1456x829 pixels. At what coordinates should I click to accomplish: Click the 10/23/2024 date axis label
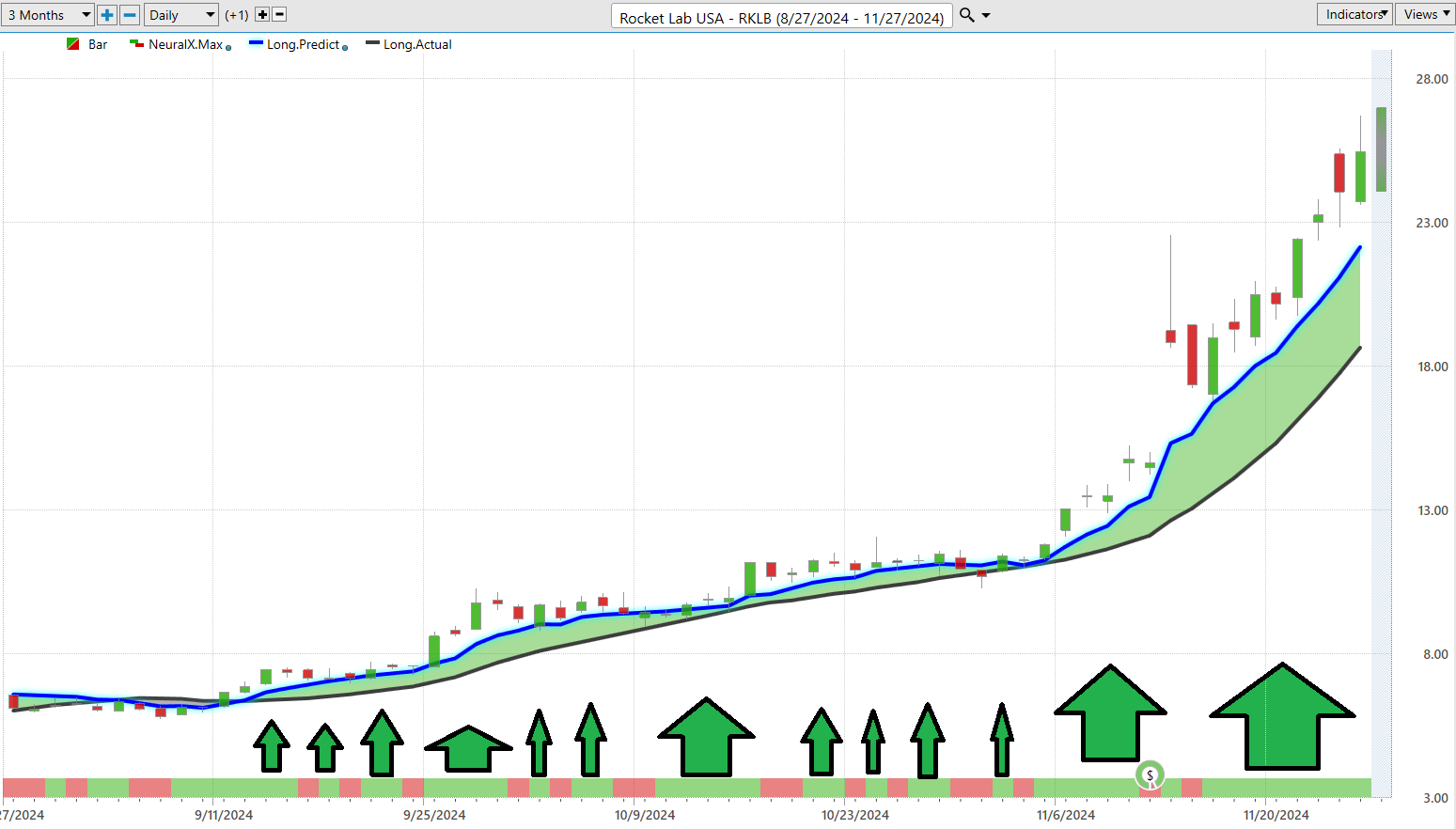pyautogui.click(x=855, y=815)
